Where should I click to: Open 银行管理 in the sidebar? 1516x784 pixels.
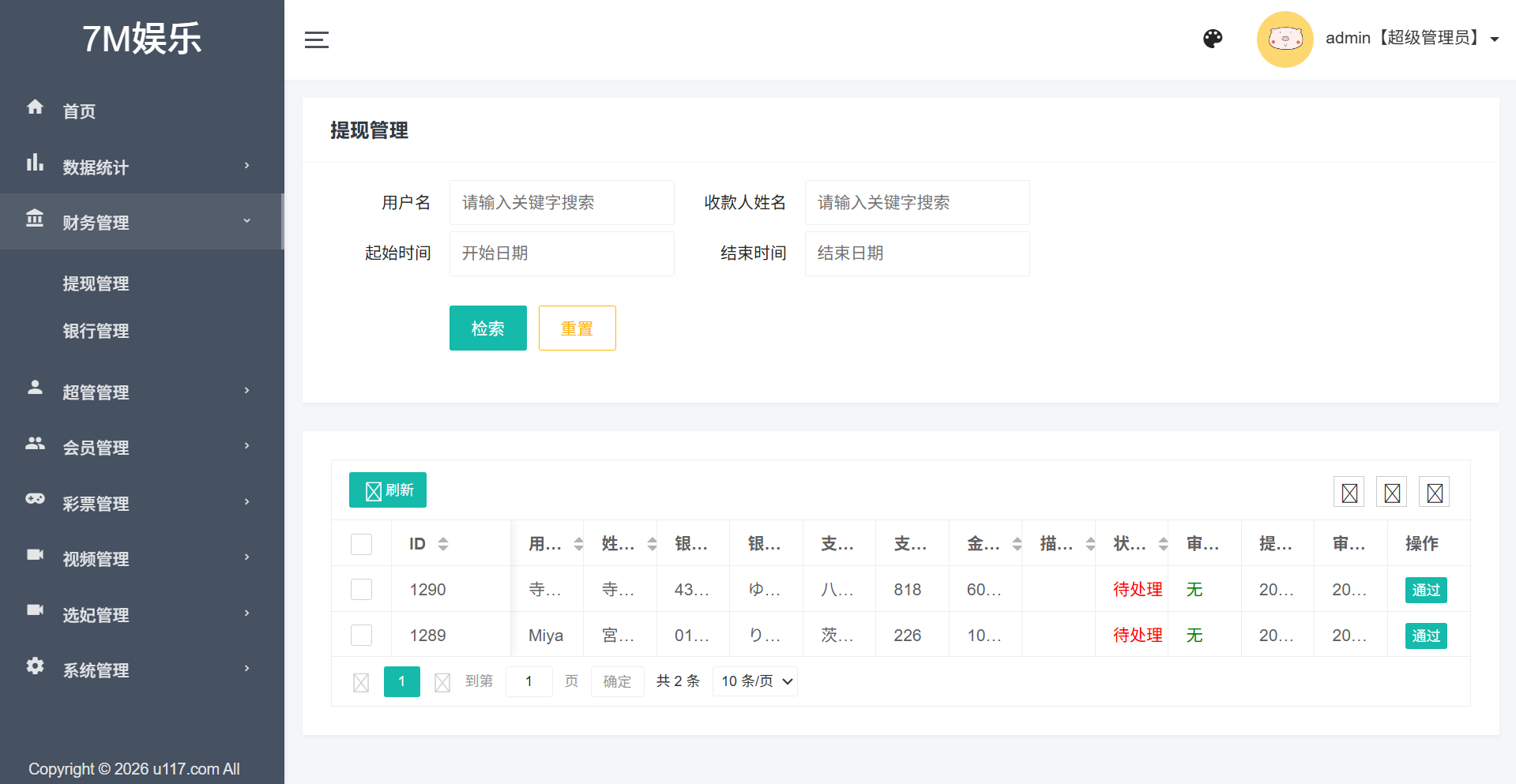pos(96,331)
